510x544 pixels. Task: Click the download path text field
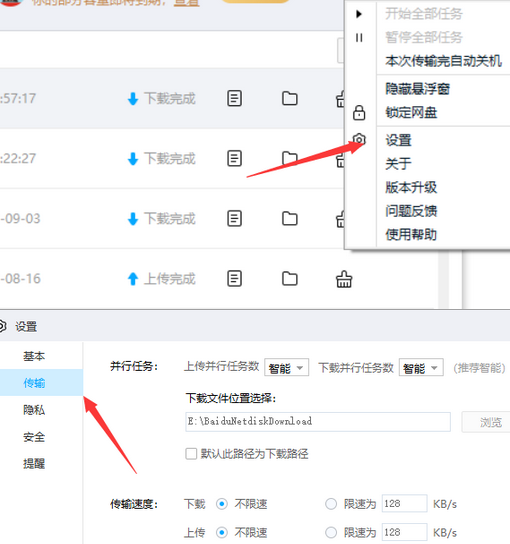[318, 422]
